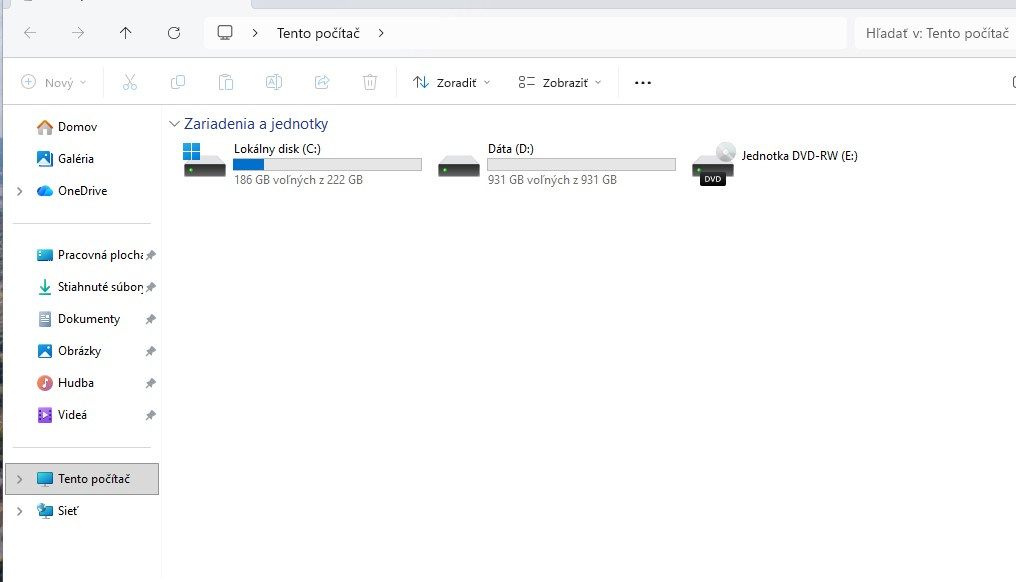Click the Copy icon in toolbar
This screenshot has width=1016, height=582.
178,82
